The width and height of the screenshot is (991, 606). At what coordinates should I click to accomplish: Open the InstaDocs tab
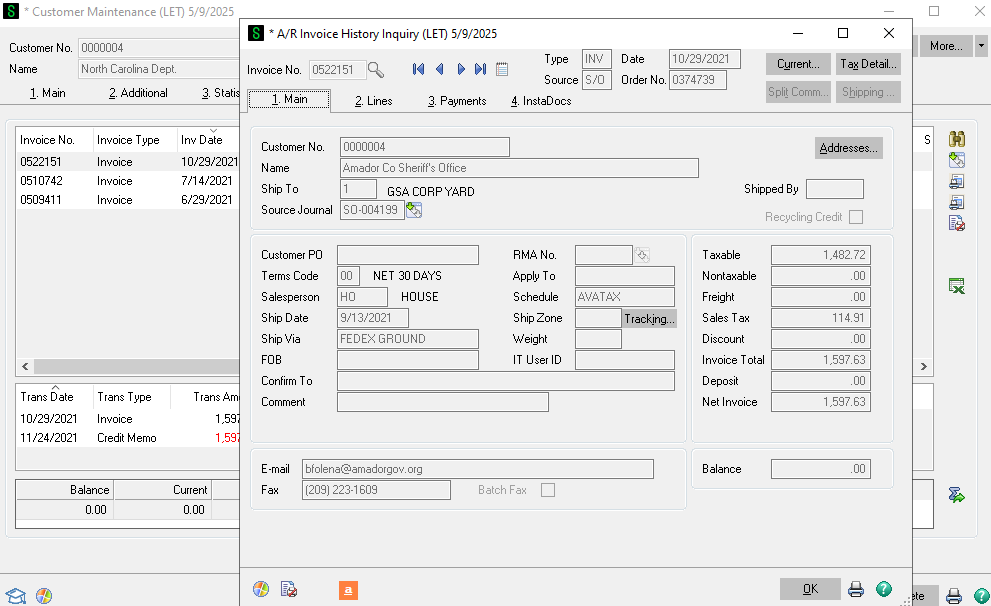point(541,101)
